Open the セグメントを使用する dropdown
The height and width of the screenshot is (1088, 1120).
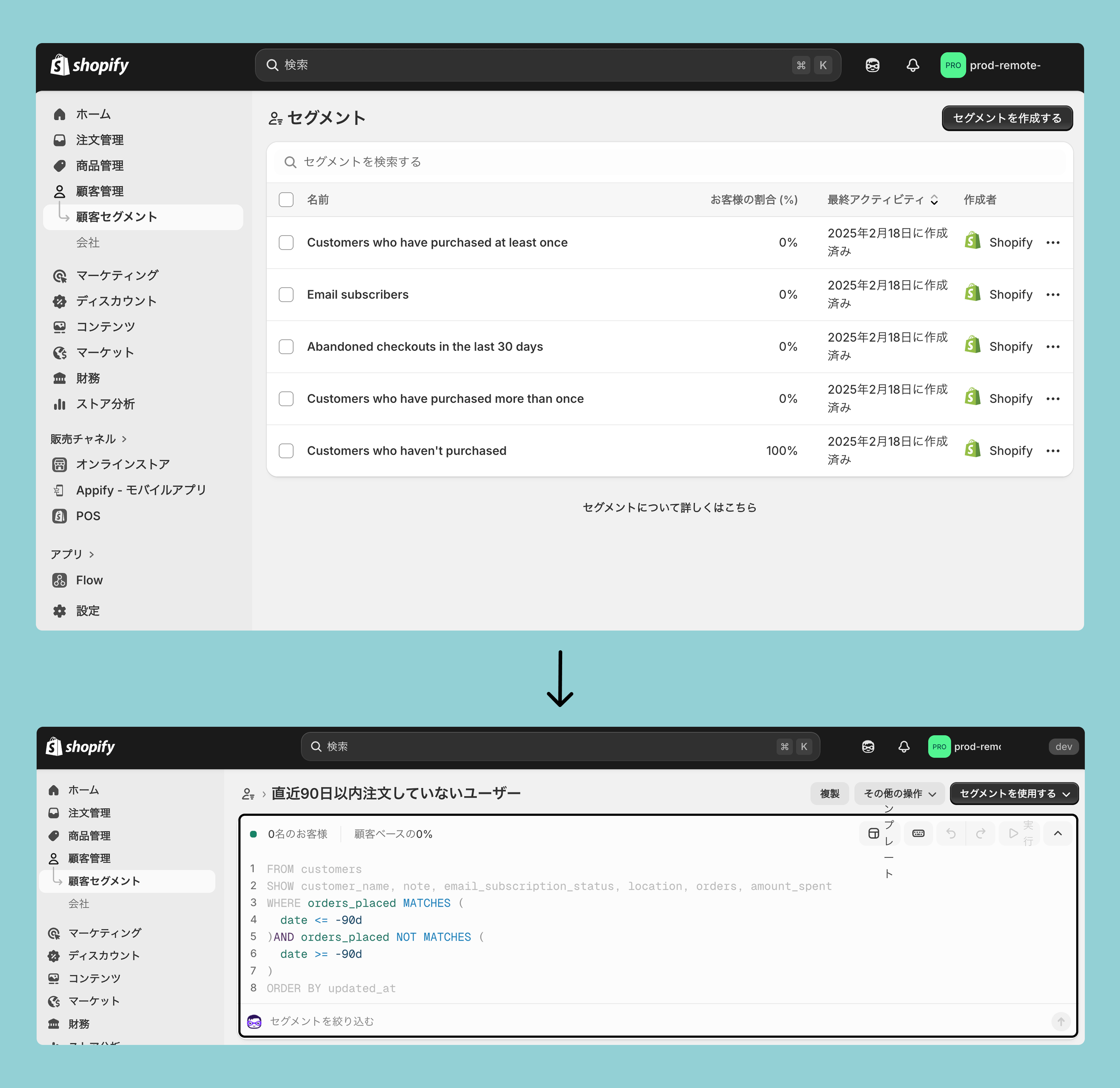pos(1014,794)
